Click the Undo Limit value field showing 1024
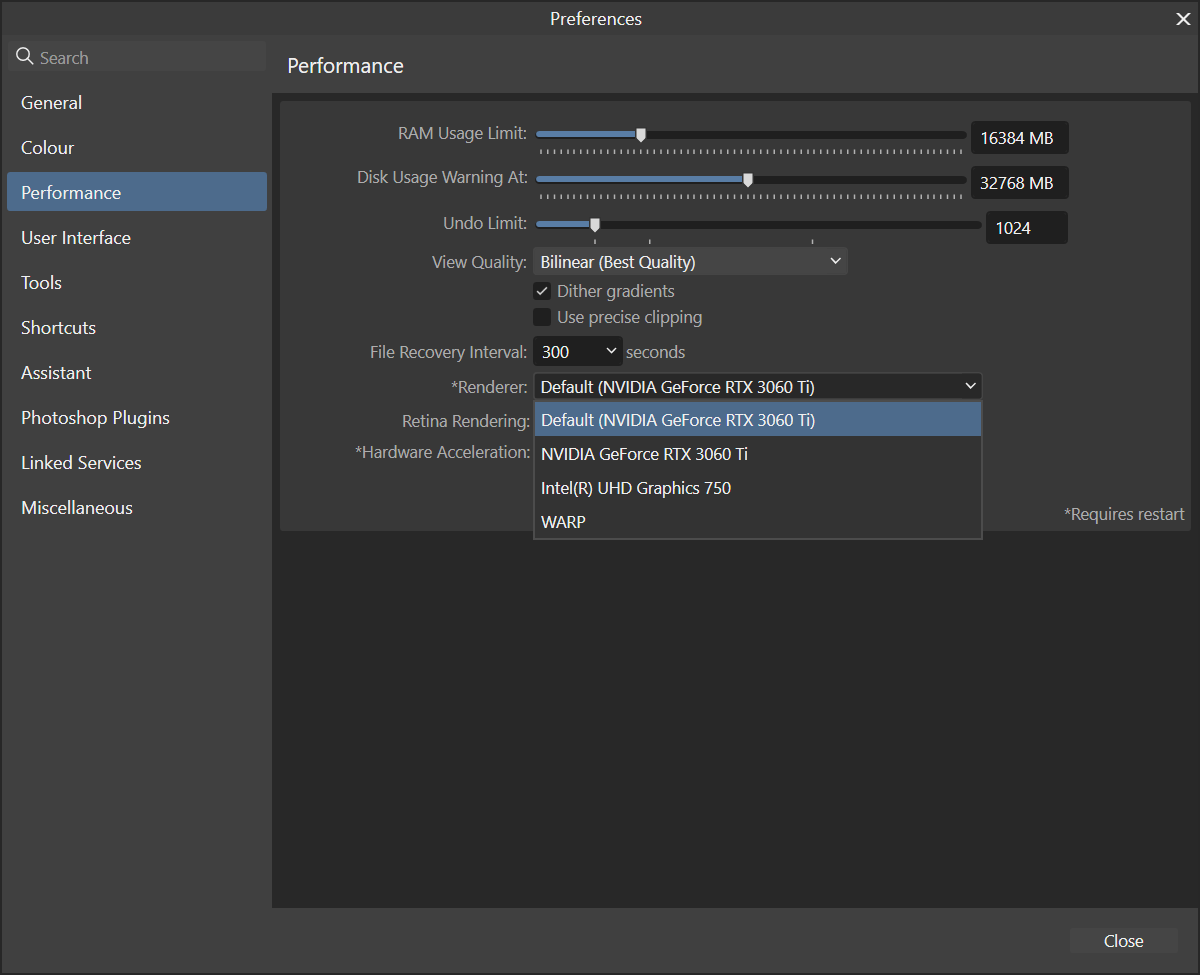This screenshot has height=975, width=1200. tap(1026, 227)
